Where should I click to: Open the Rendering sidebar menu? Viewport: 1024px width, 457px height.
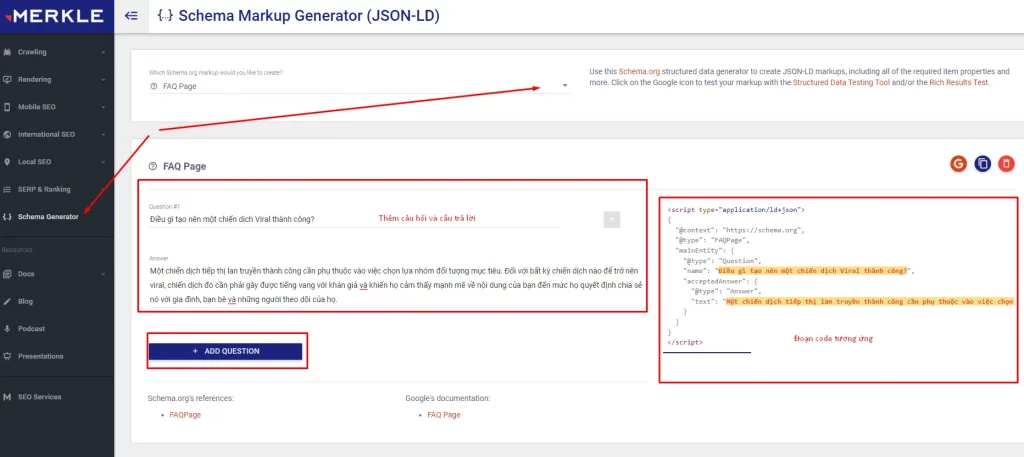[x=57, y=80]
